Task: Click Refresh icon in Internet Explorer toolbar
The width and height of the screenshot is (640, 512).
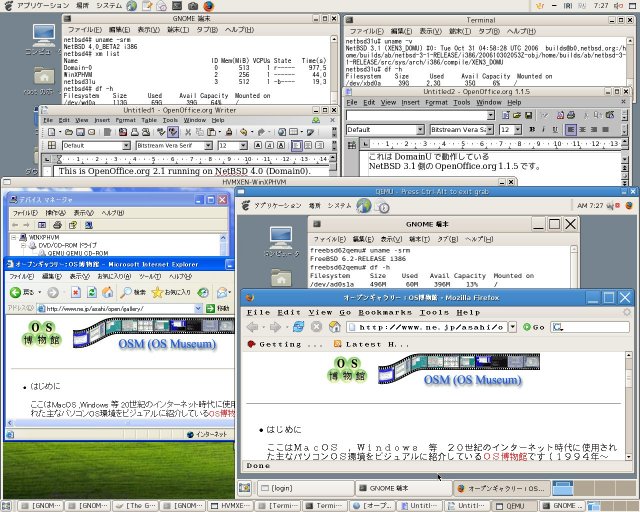Action: [92, 292]
